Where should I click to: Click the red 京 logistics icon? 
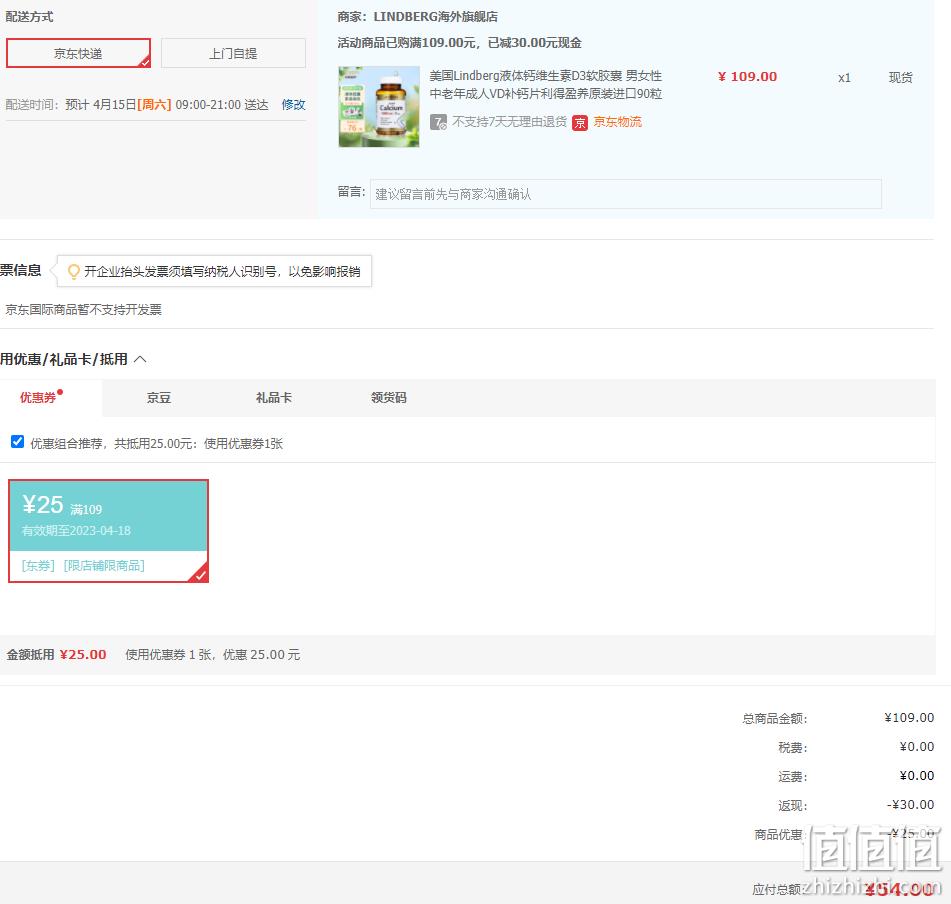[580, 122]
